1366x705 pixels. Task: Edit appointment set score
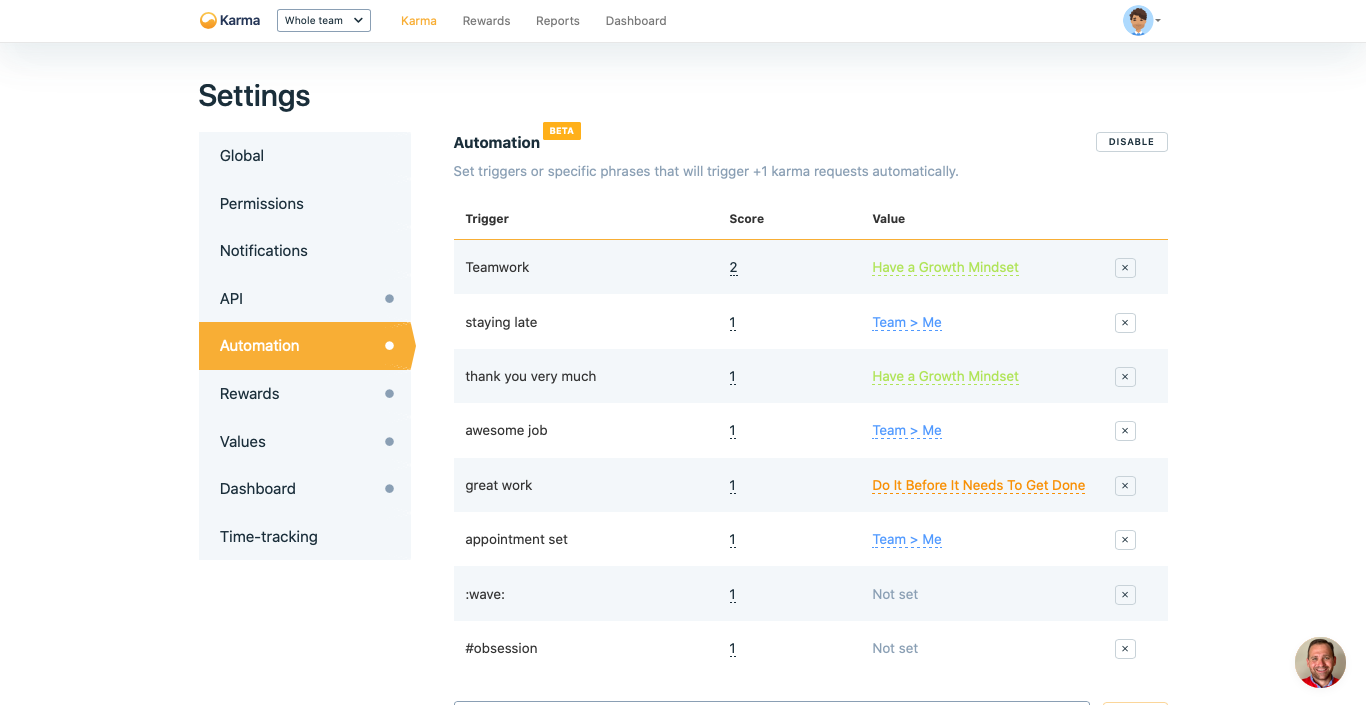tap(733, 540)
